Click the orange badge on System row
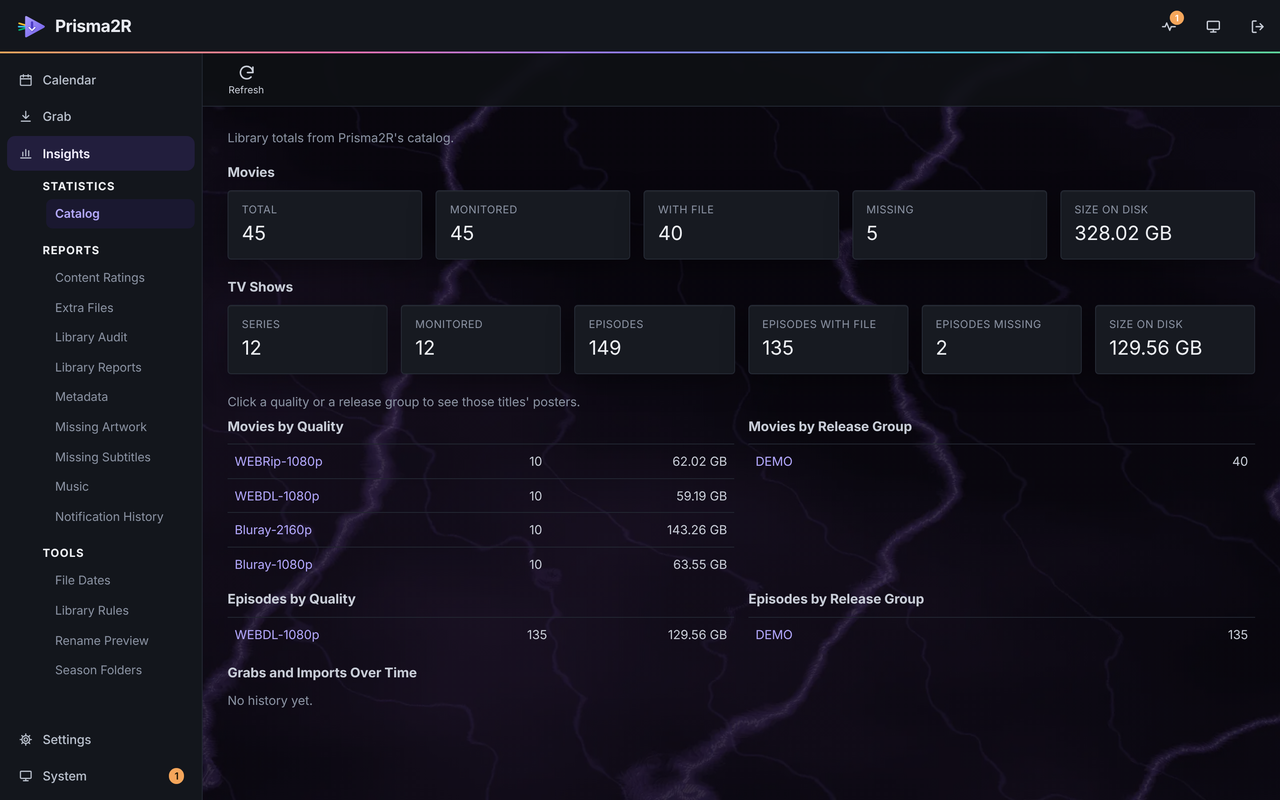 click(176, 776)
